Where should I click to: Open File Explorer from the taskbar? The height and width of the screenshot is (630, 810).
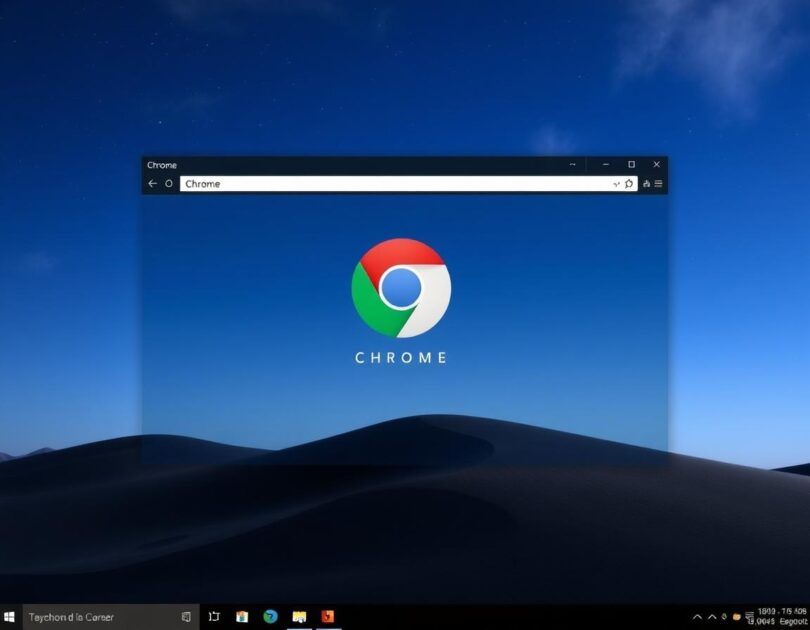[299, 617]
